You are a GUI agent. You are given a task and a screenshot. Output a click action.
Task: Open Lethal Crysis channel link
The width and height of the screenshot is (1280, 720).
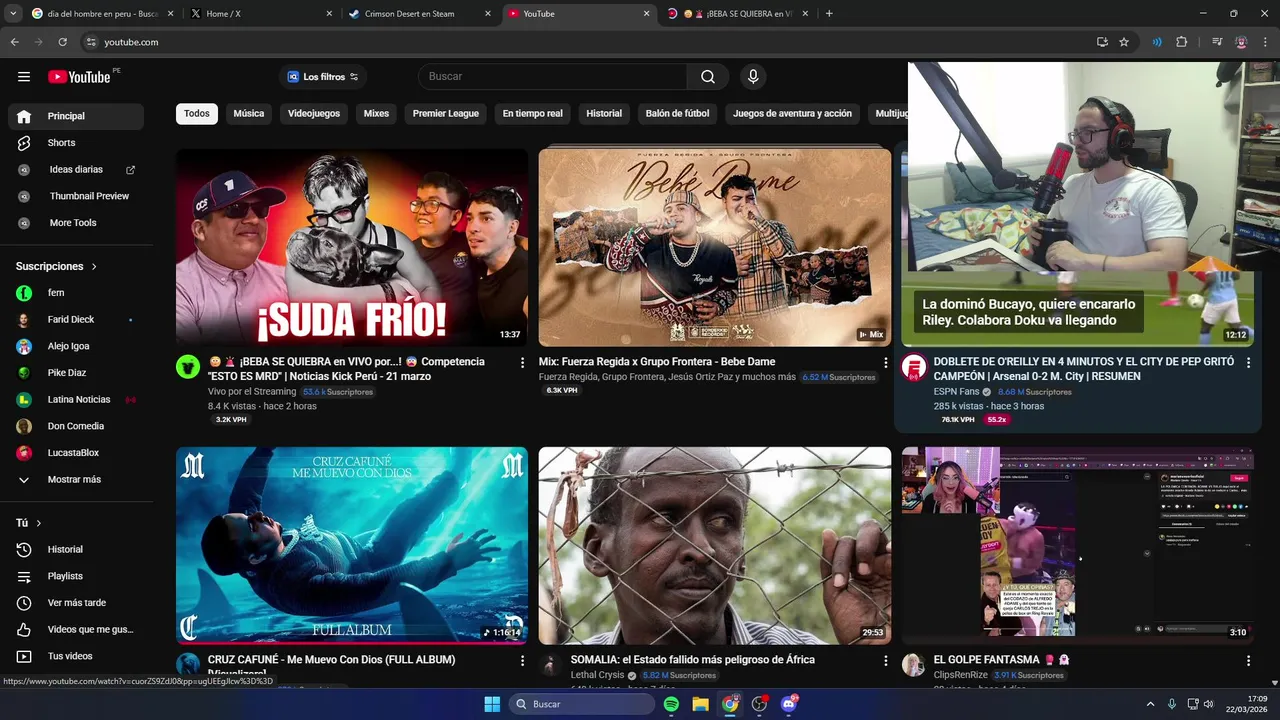point(597,675)
